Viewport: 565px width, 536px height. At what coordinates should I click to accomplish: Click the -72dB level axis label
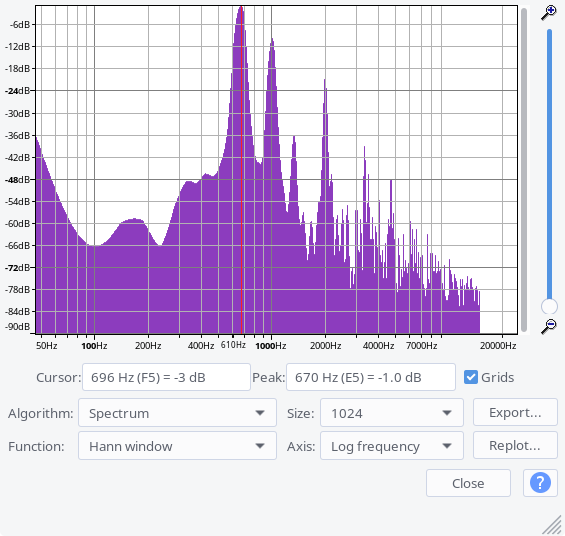pos(18,268)
